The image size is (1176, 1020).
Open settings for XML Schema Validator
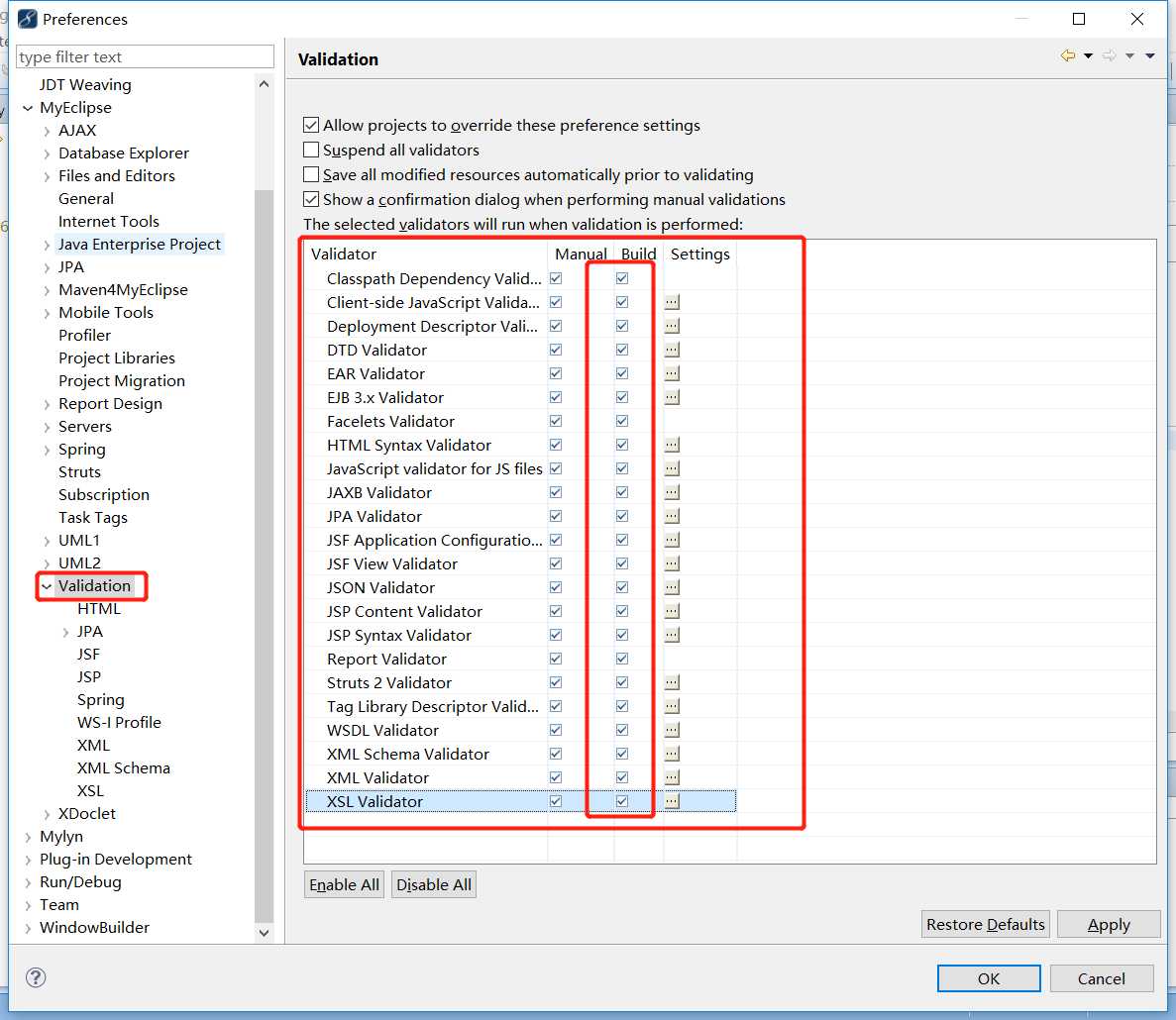(x=672, y=754)
